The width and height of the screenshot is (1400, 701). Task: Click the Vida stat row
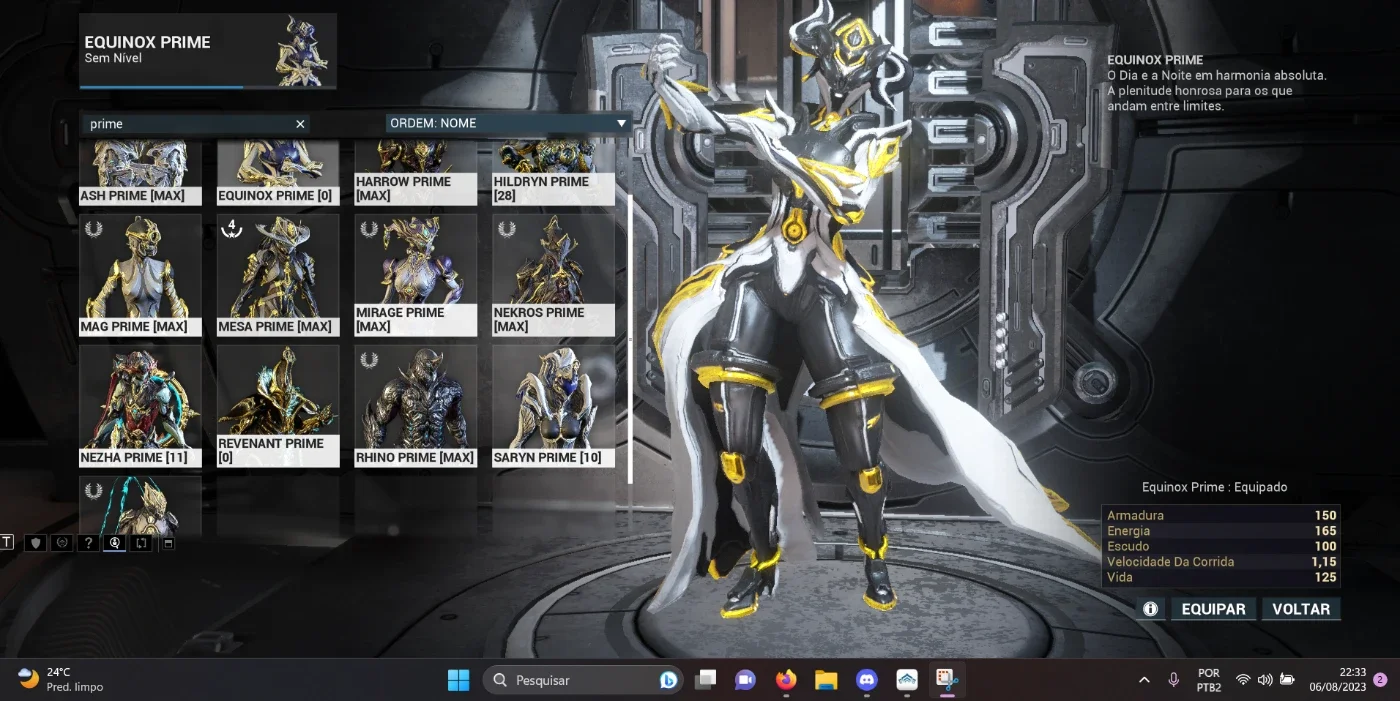[x=1221, y=578]
